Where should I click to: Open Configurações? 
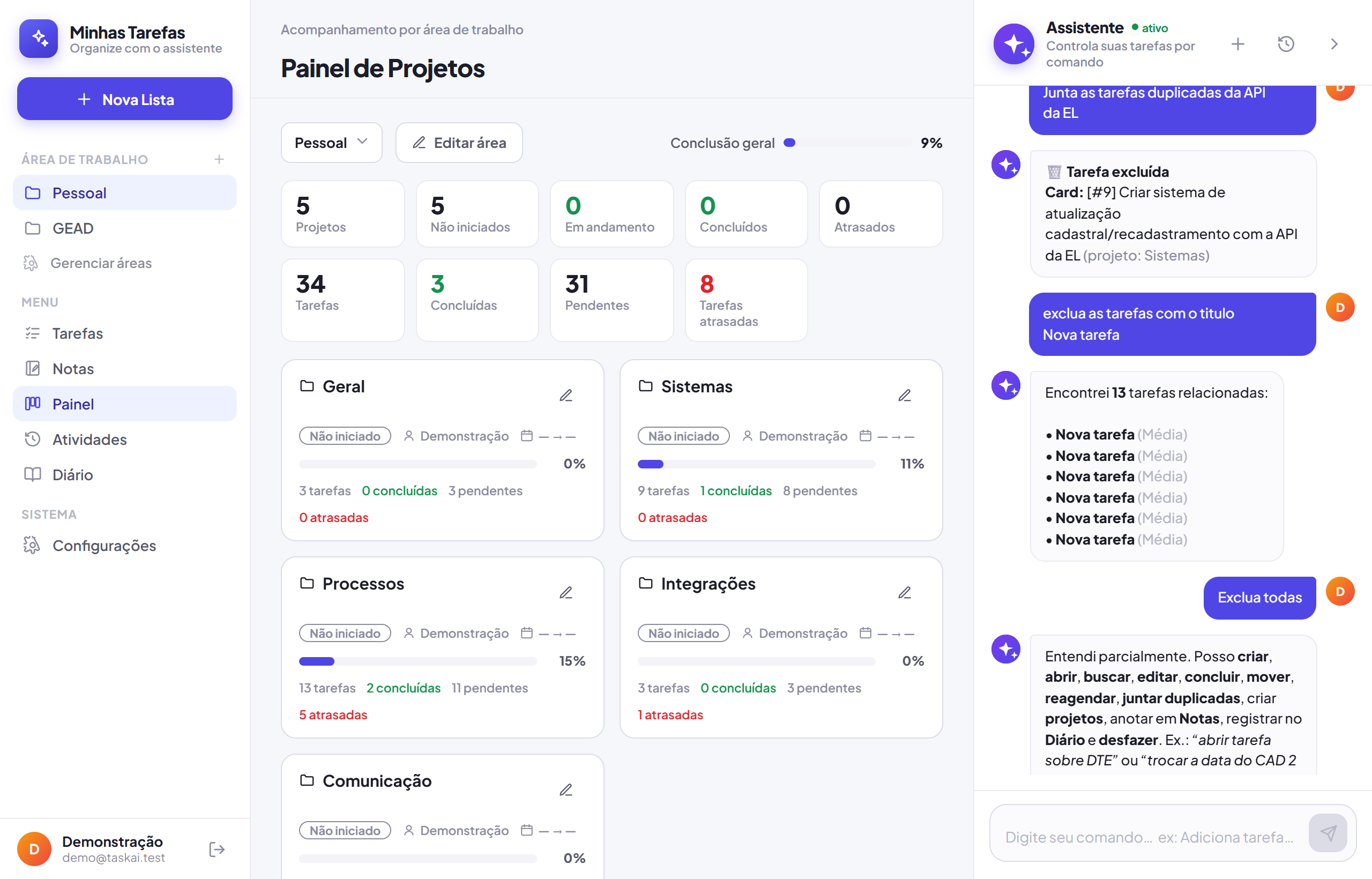click(124, 546)
